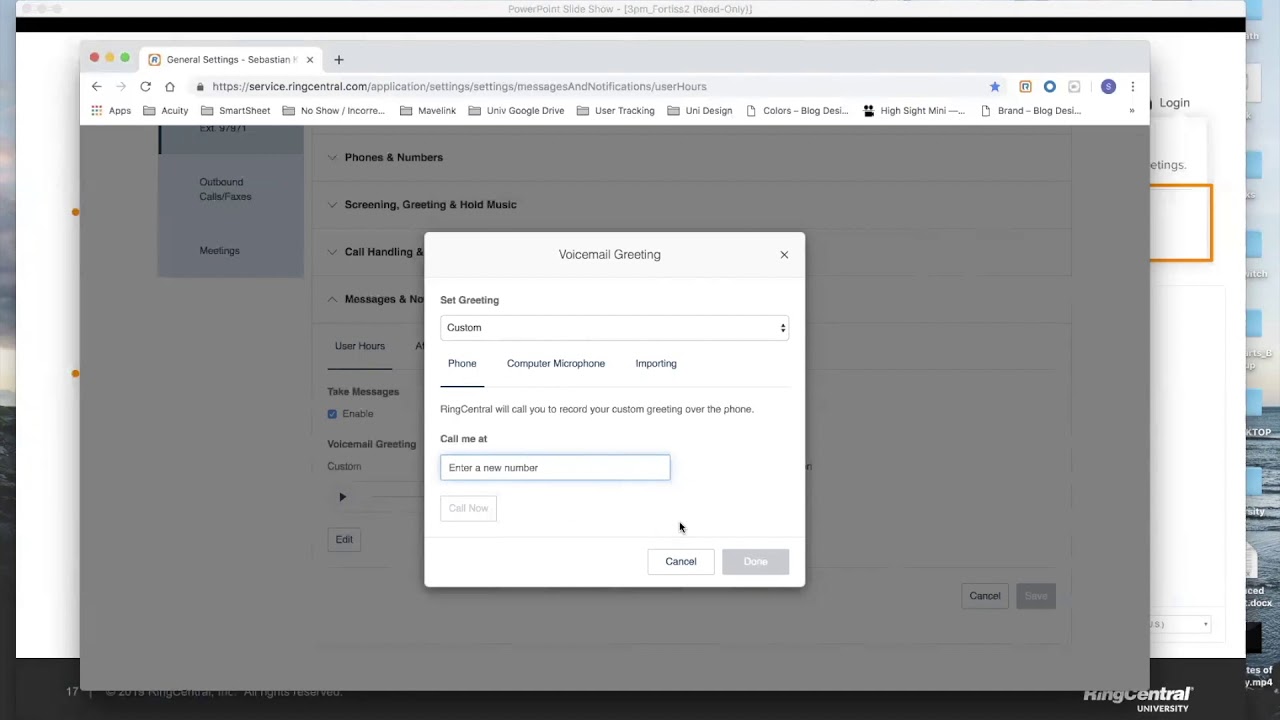
Task: Open the High Sight Mini bookmark
Action: click(x=913, y=111)
